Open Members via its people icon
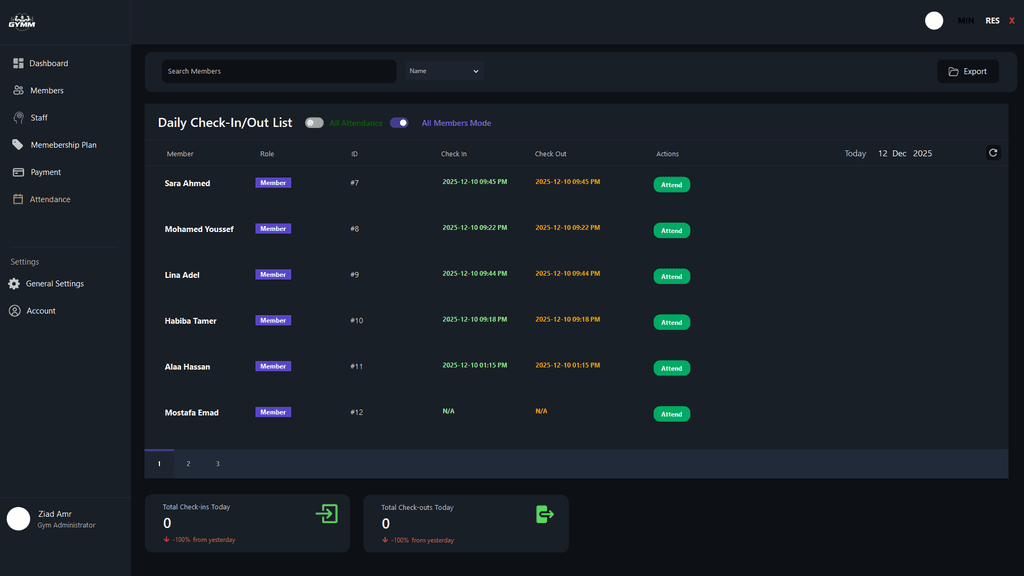The width and height of the screenshot is (1024, 576). [18, 90]
